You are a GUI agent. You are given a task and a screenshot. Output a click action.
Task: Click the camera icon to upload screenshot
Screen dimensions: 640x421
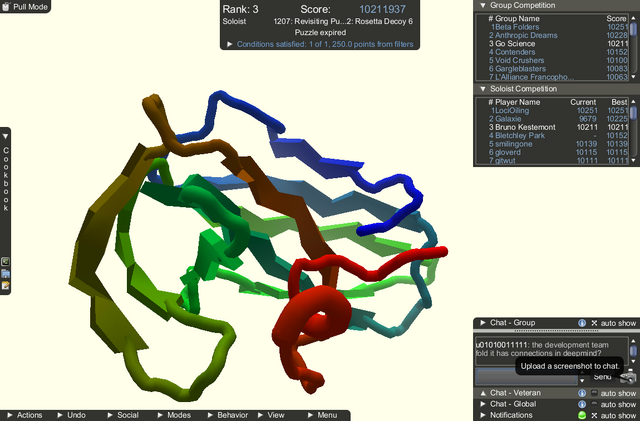[628, 377]
